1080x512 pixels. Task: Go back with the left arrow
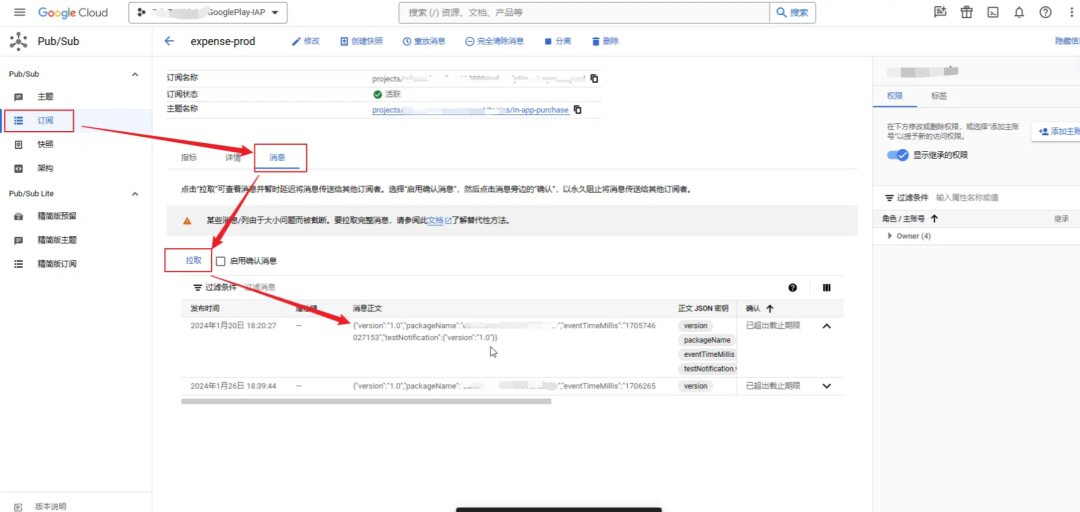pos(169,41)
